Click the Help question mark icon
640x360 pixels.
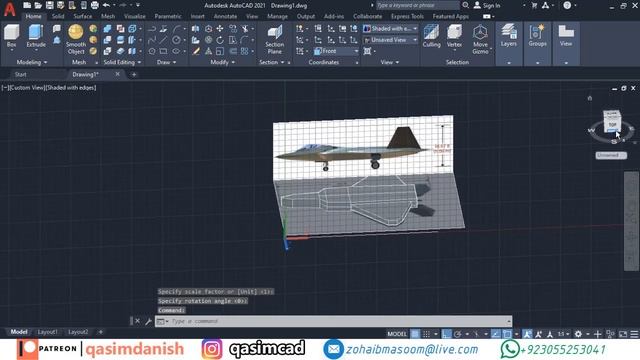tap(567, 5)
